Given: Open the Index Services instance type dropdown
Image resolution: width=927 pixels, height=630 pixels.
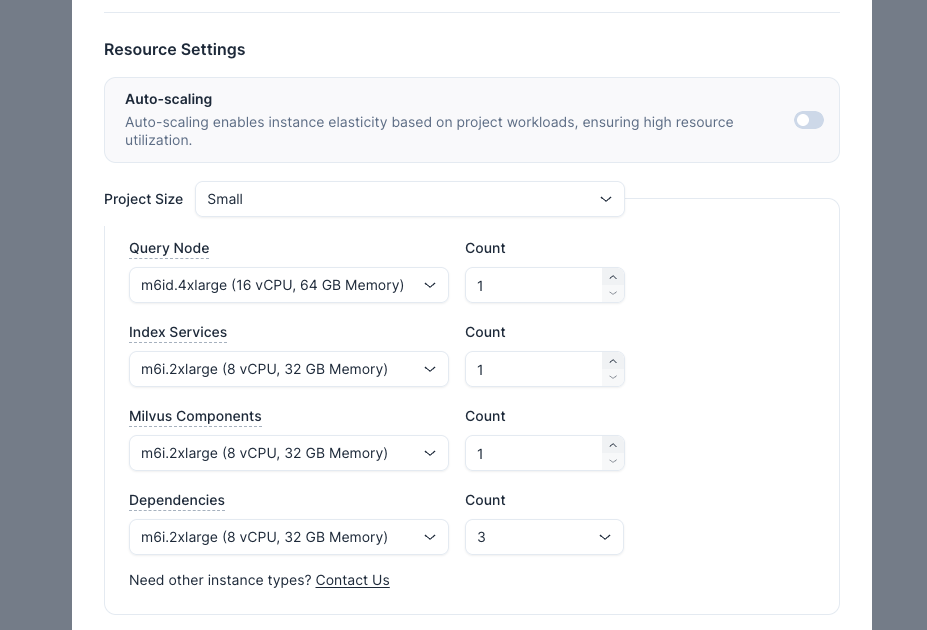Looking at the screenshot, I should (288, 369).
